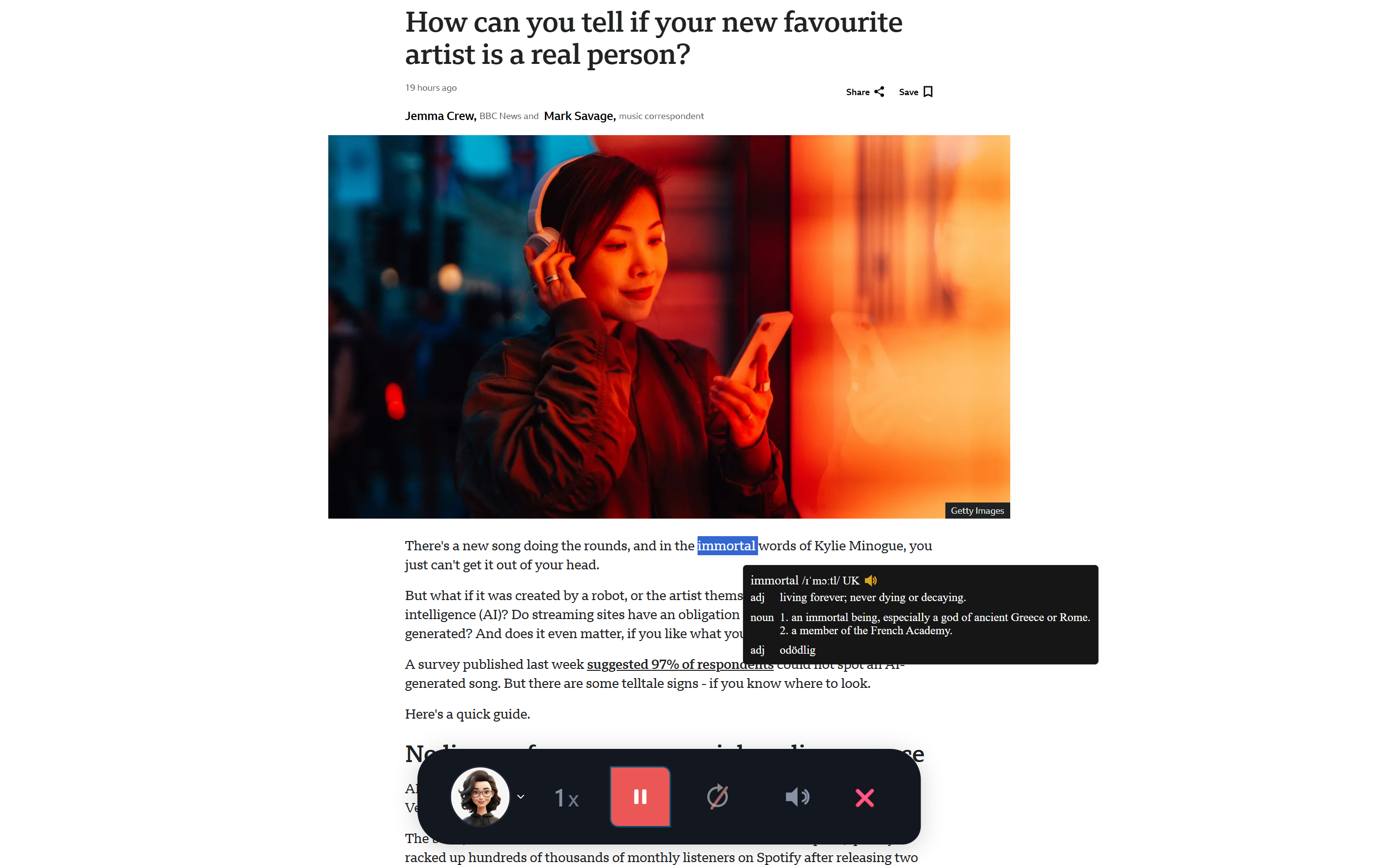Click the speaker volume icon in player
1400x865 pixels.
click(797, 797)
